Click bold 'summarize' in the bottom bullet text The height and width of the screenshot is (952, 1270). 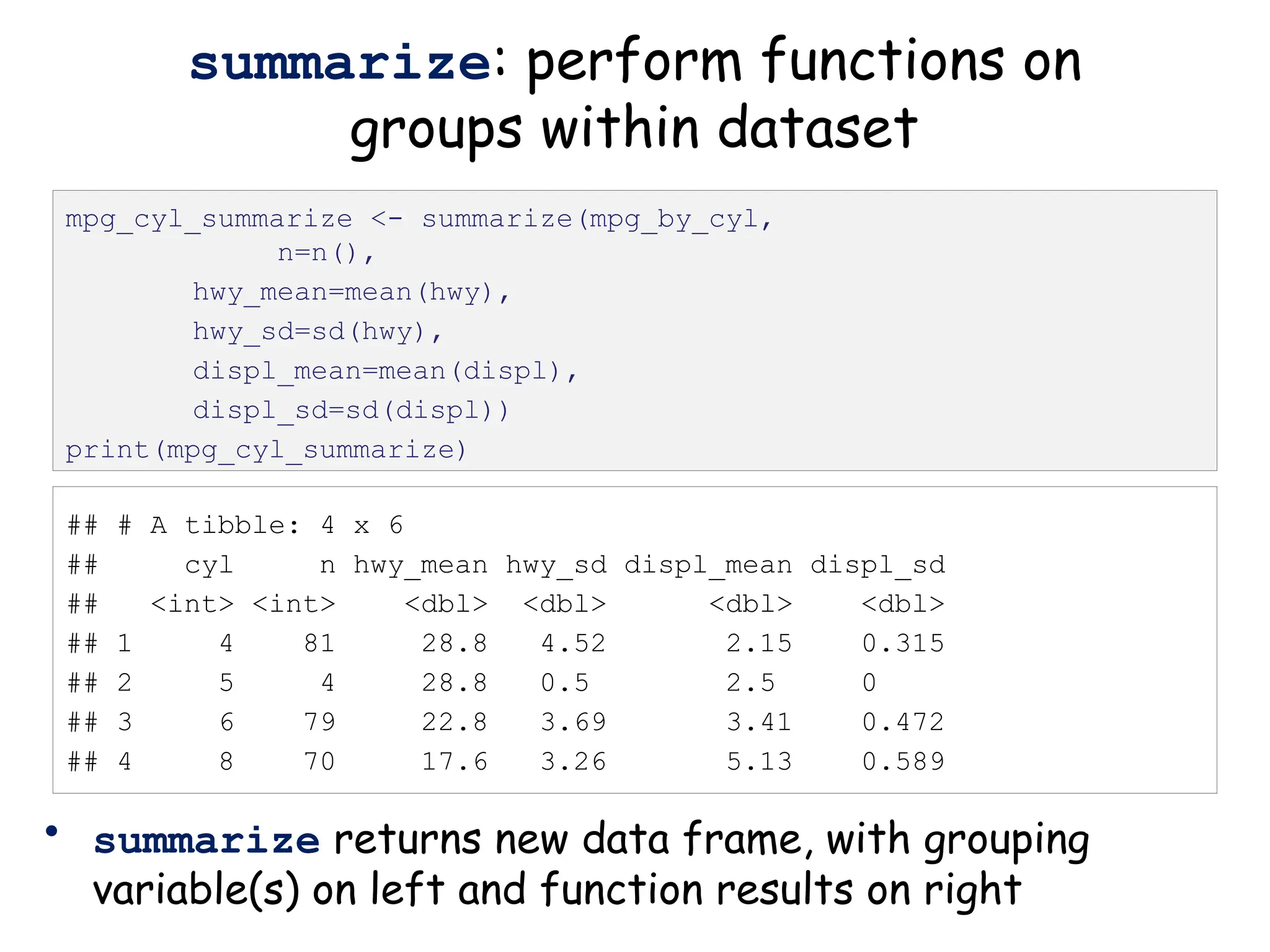point(206,841)
